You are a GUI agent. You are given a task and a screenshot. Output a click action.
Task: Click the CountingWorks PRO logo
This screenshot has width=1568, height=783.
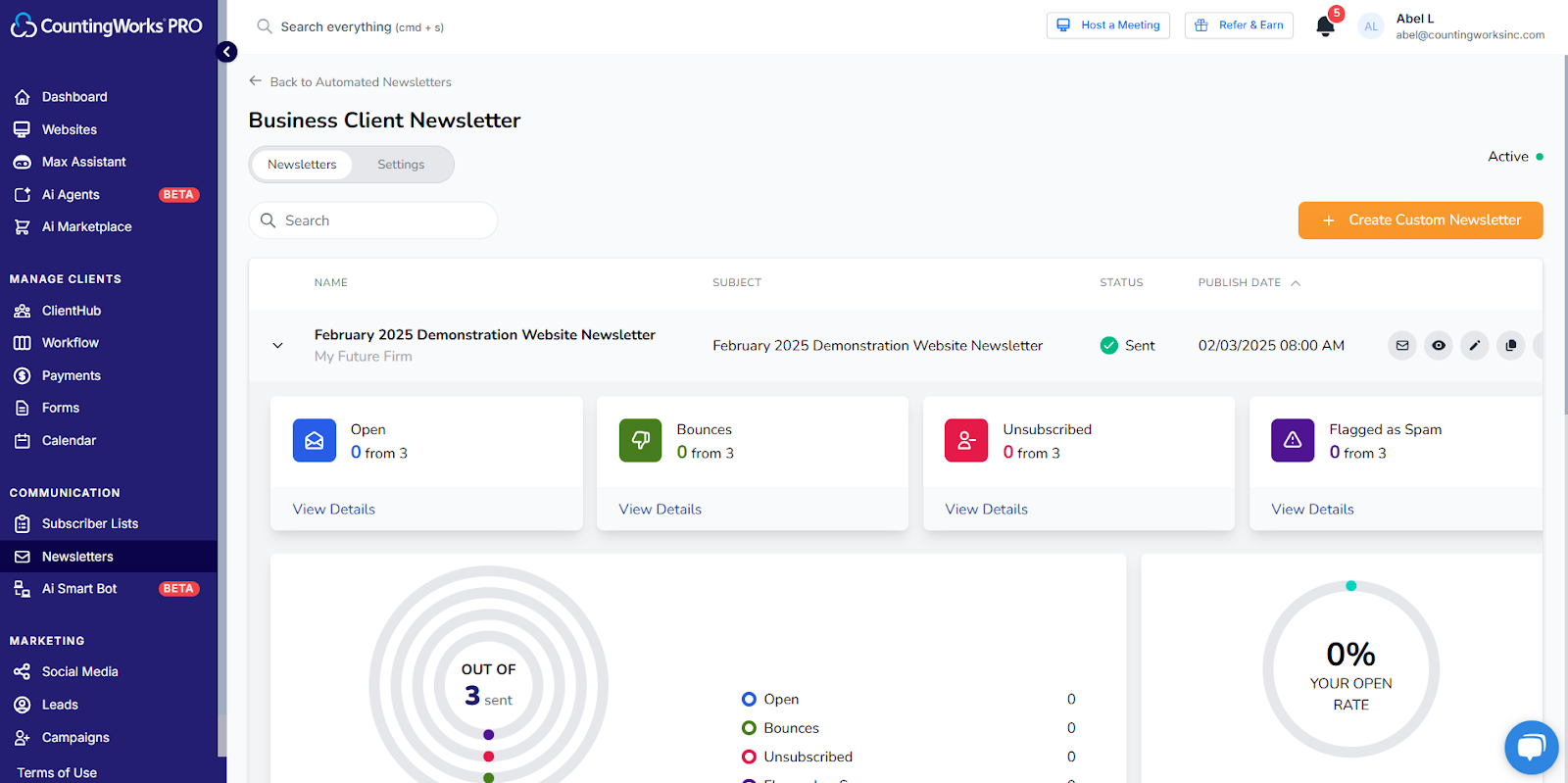pos(106,25)
